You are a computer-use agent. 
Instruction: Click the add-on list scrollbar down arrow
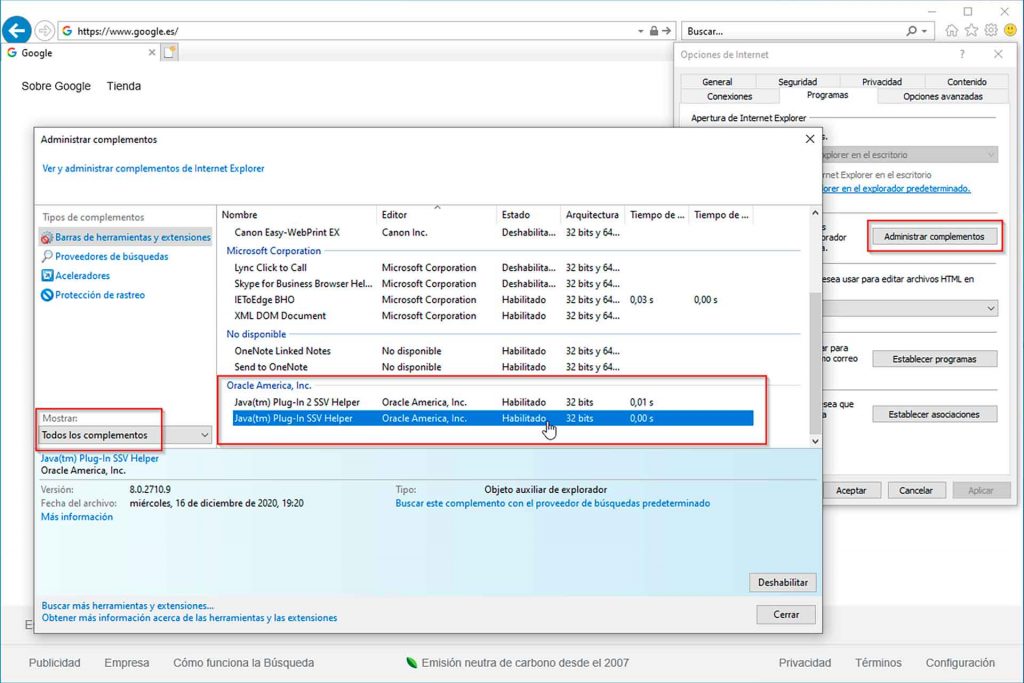click(815, 441)
